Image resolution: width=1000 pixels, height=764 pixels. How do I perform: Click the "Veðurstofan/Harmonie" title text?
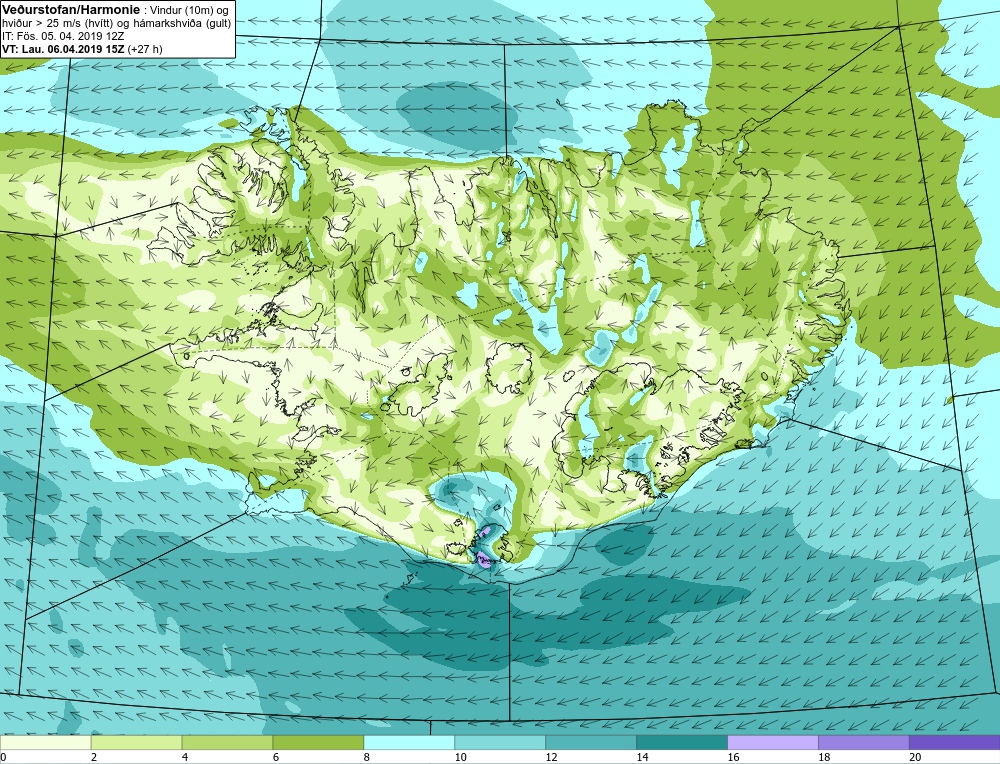(x=70, y=10)
